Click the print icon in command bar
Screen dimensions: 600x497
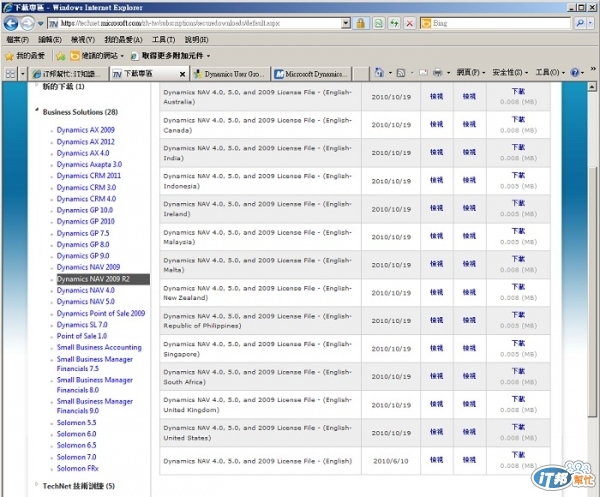click(437, 73)
